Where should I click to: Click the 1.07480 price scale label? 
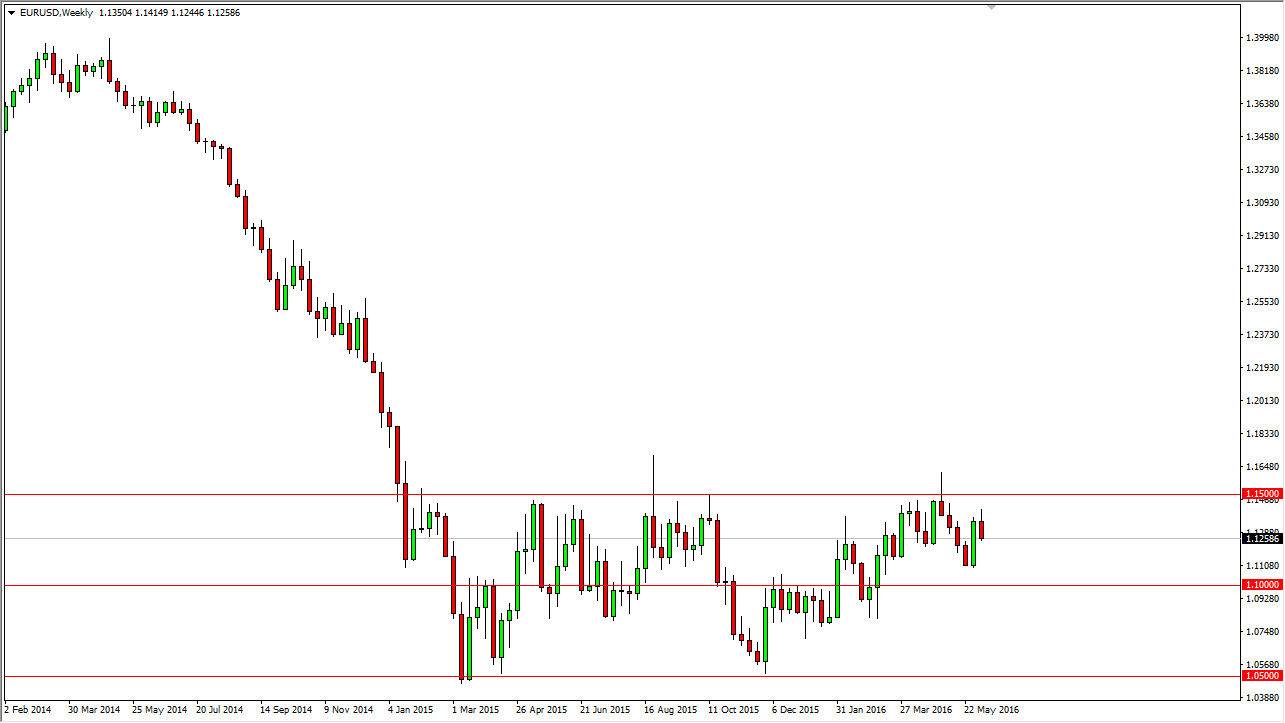pos(1263,632)
